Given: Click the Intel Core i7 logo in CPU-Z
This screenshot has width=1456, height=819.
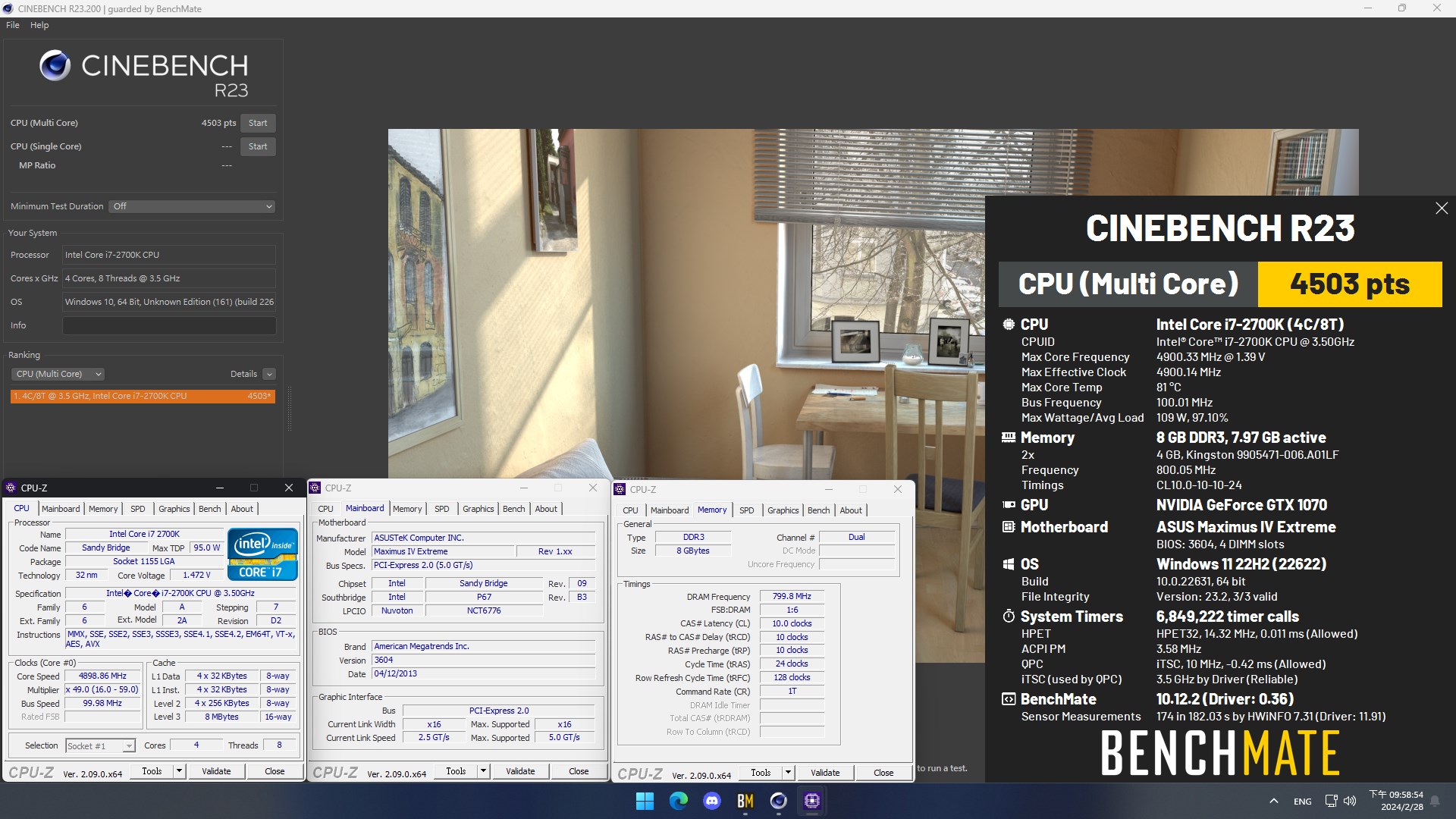Looking at the screenshot, I should coord(262,554).
